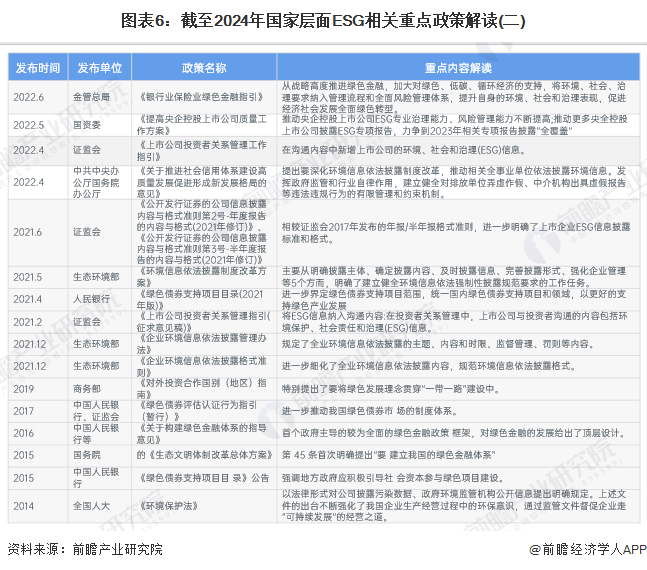
Task: Click the issuer cell '人民银行' in the 2021.4 row
Action: (91, 299)
